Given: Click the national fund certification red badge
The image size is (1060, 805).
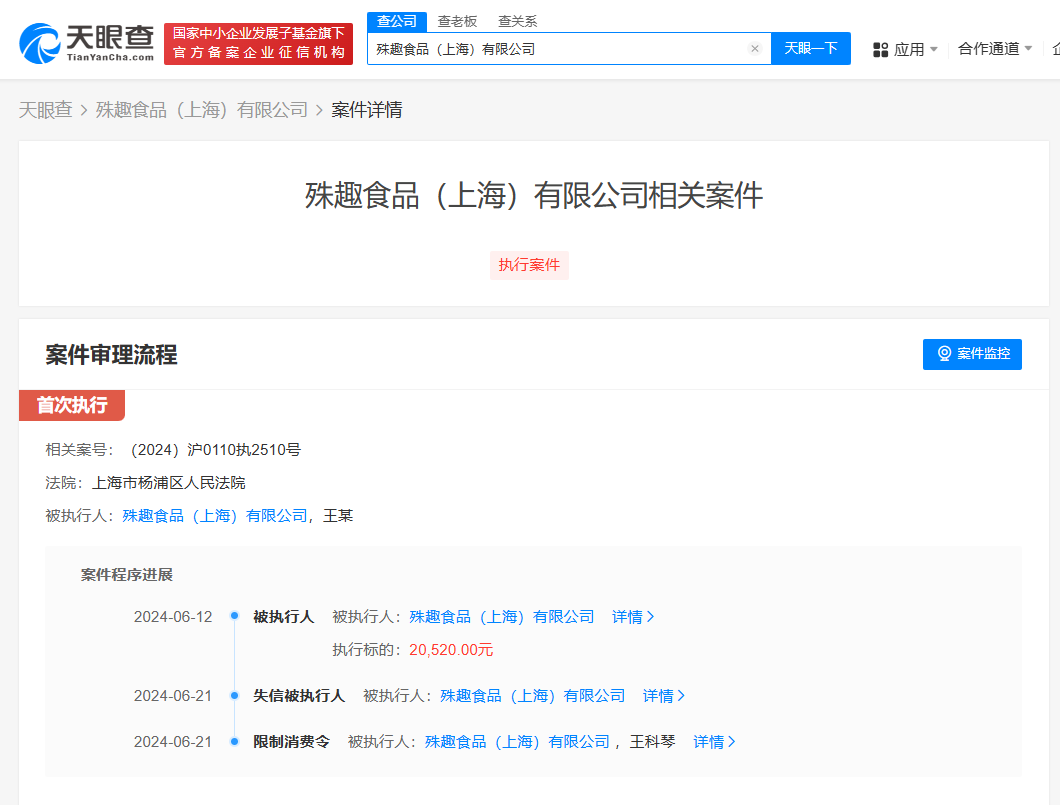Looking at the screenshot, I should (258, 43).
